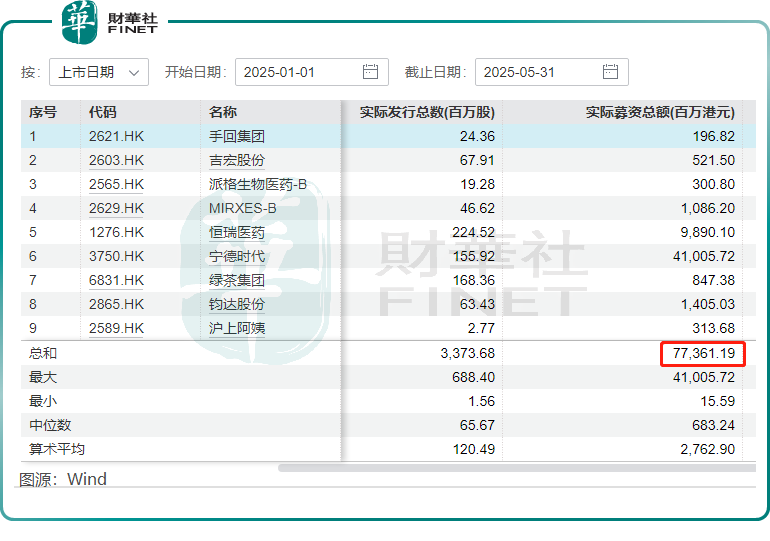Click median fundraising value 683.24
Viewport: 770px width, 541px height.
pyautogui.click(x=714, y=425)
